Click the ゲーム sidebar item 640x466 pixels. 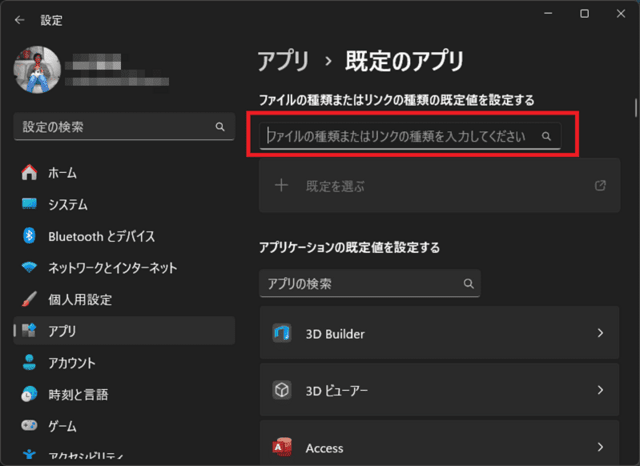(62, 425)
